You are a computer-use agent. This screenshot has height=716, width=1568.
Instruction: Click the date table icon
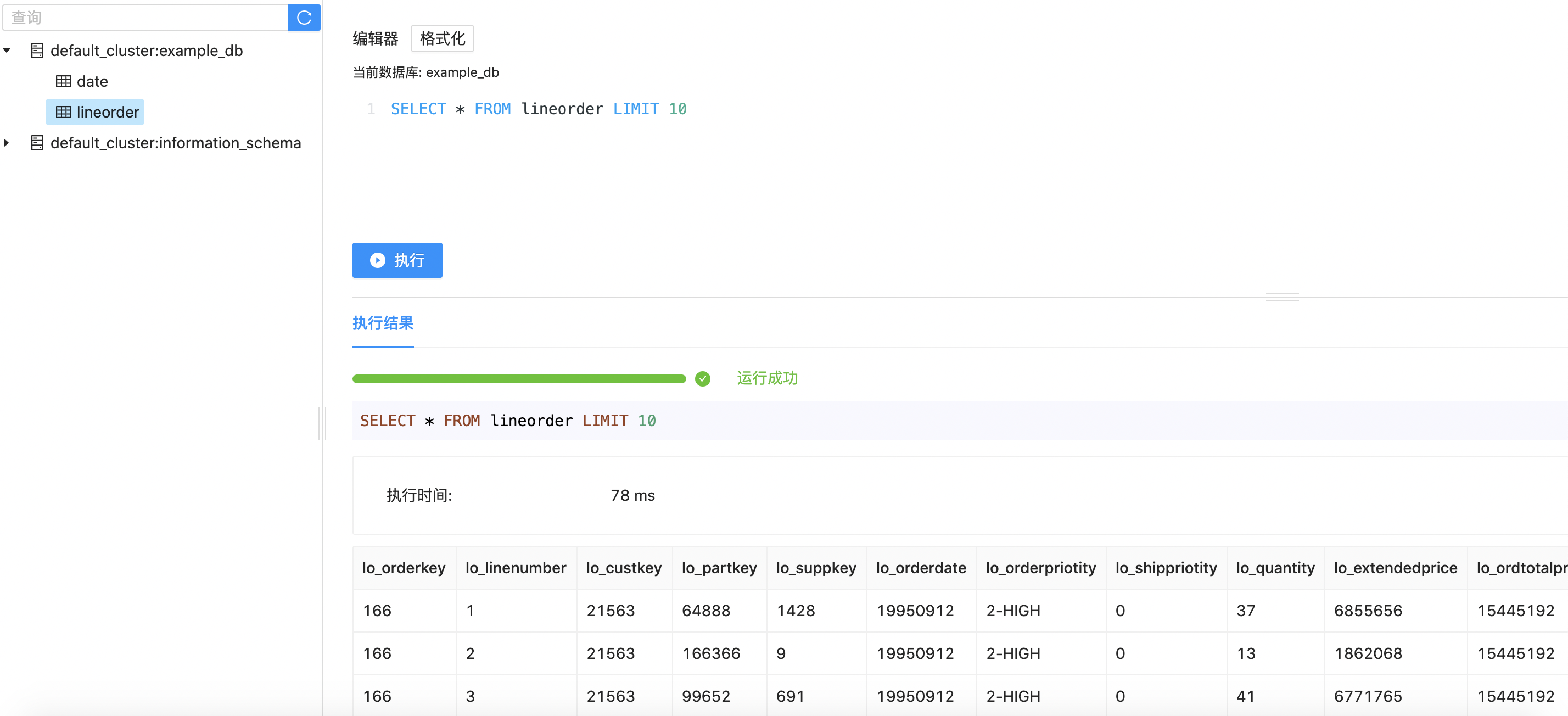click(x=63, y=81)
